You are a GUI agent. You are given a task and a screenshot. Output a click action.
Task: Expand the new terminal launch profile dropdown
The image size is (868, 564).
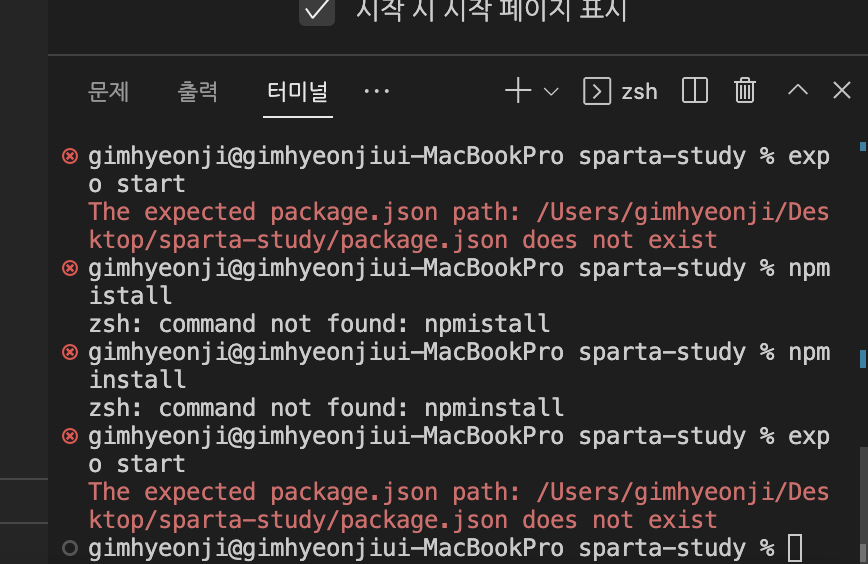pos(551,91)
